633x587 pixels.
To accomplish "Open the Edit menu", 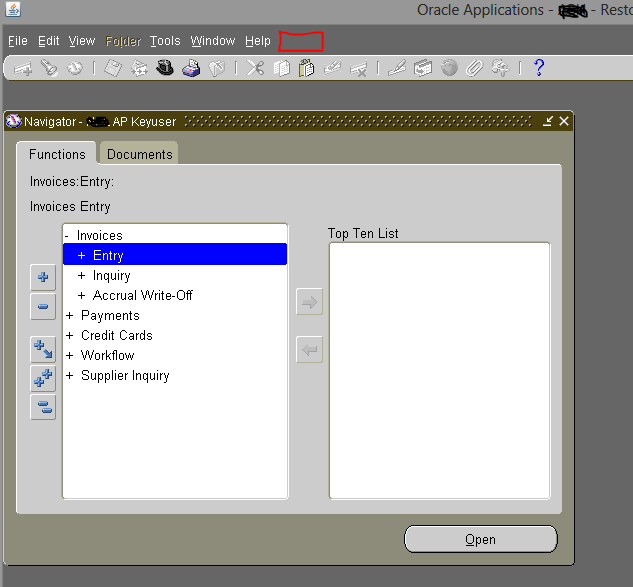I will pyautogui.click(x=48, y=41).
